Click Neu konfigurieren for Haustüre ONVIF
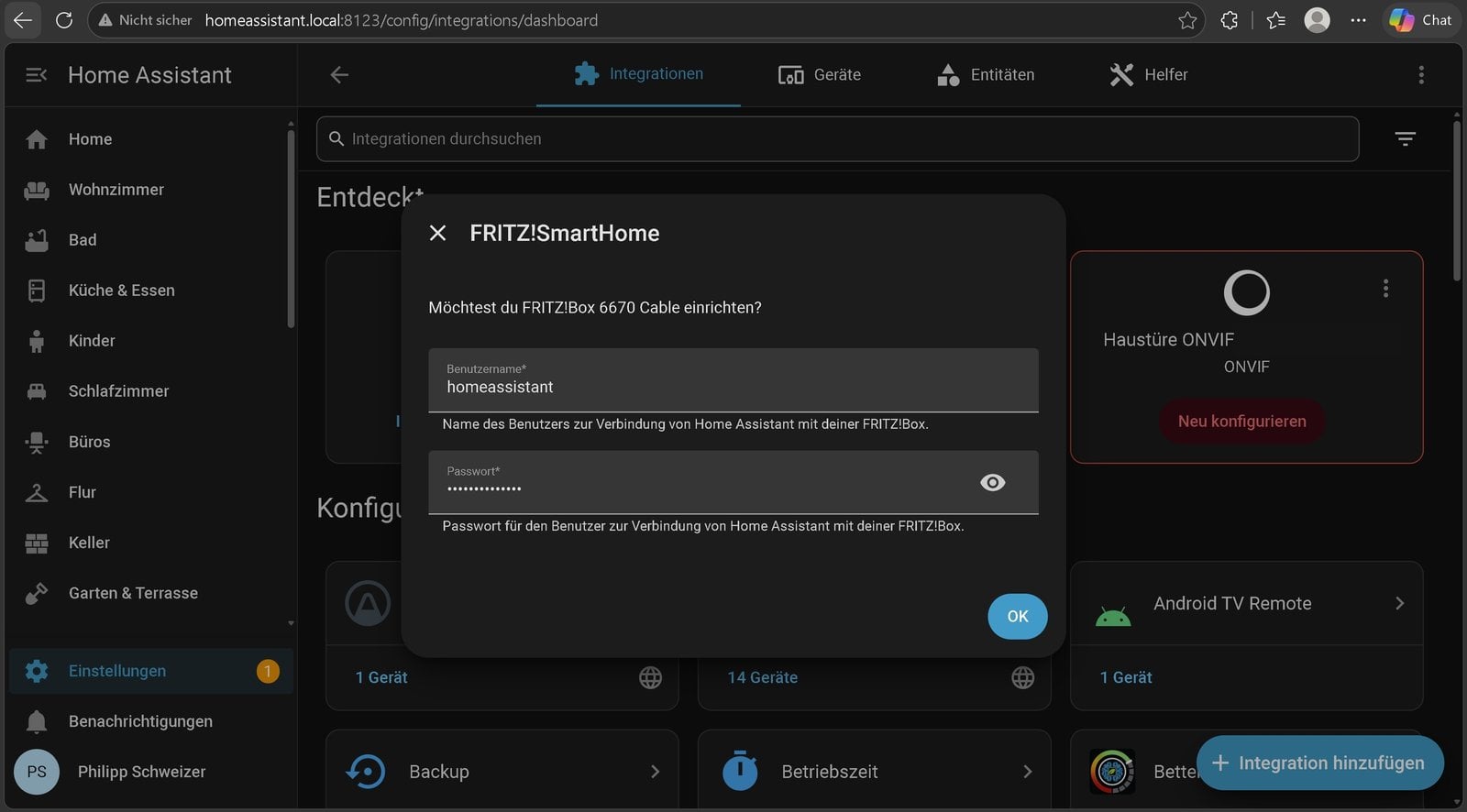 coord(1242,422)
